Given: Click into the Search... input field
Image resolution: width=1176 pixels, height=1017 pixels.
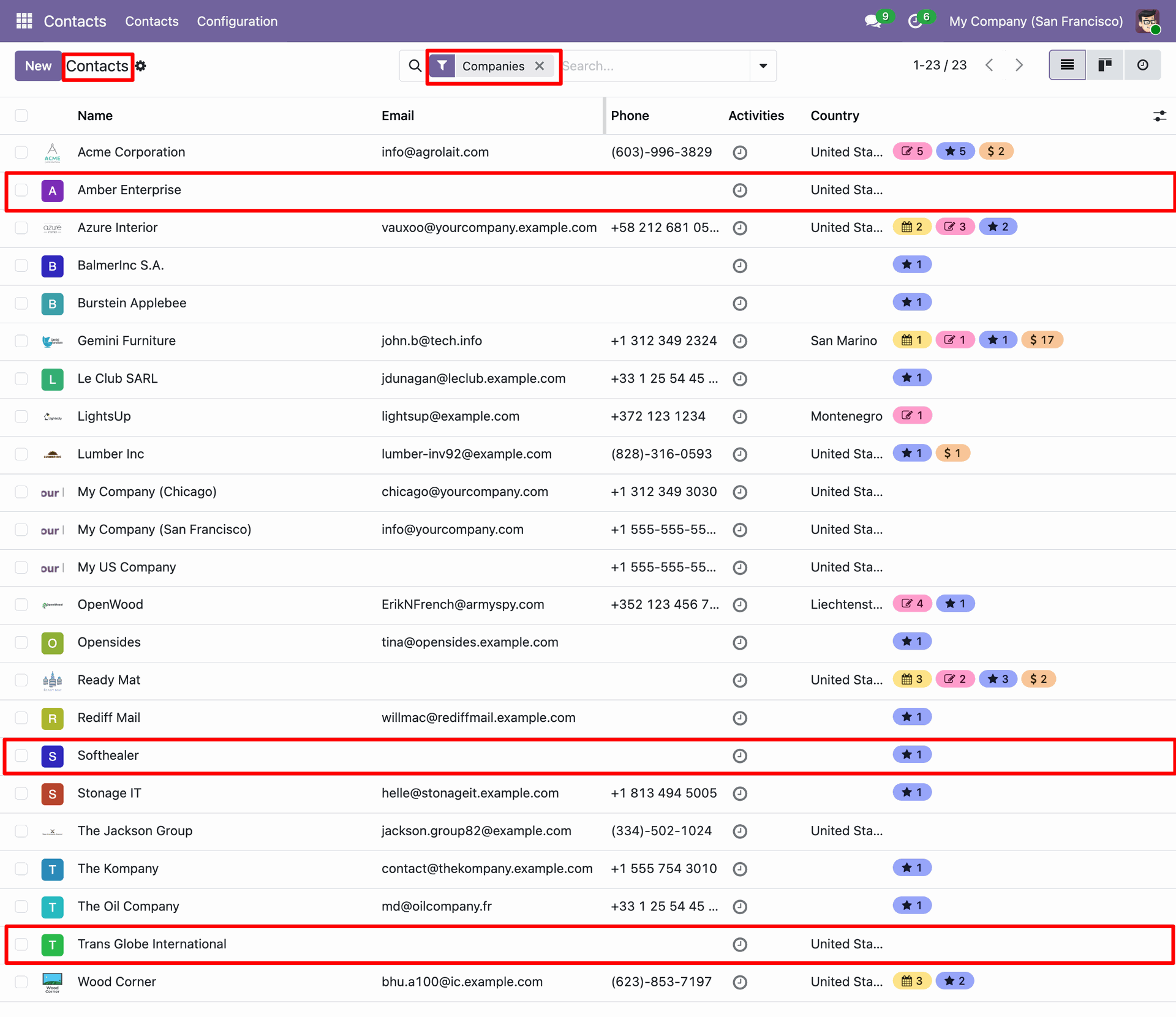Looking at the screenshot, I should click(655, 66).
